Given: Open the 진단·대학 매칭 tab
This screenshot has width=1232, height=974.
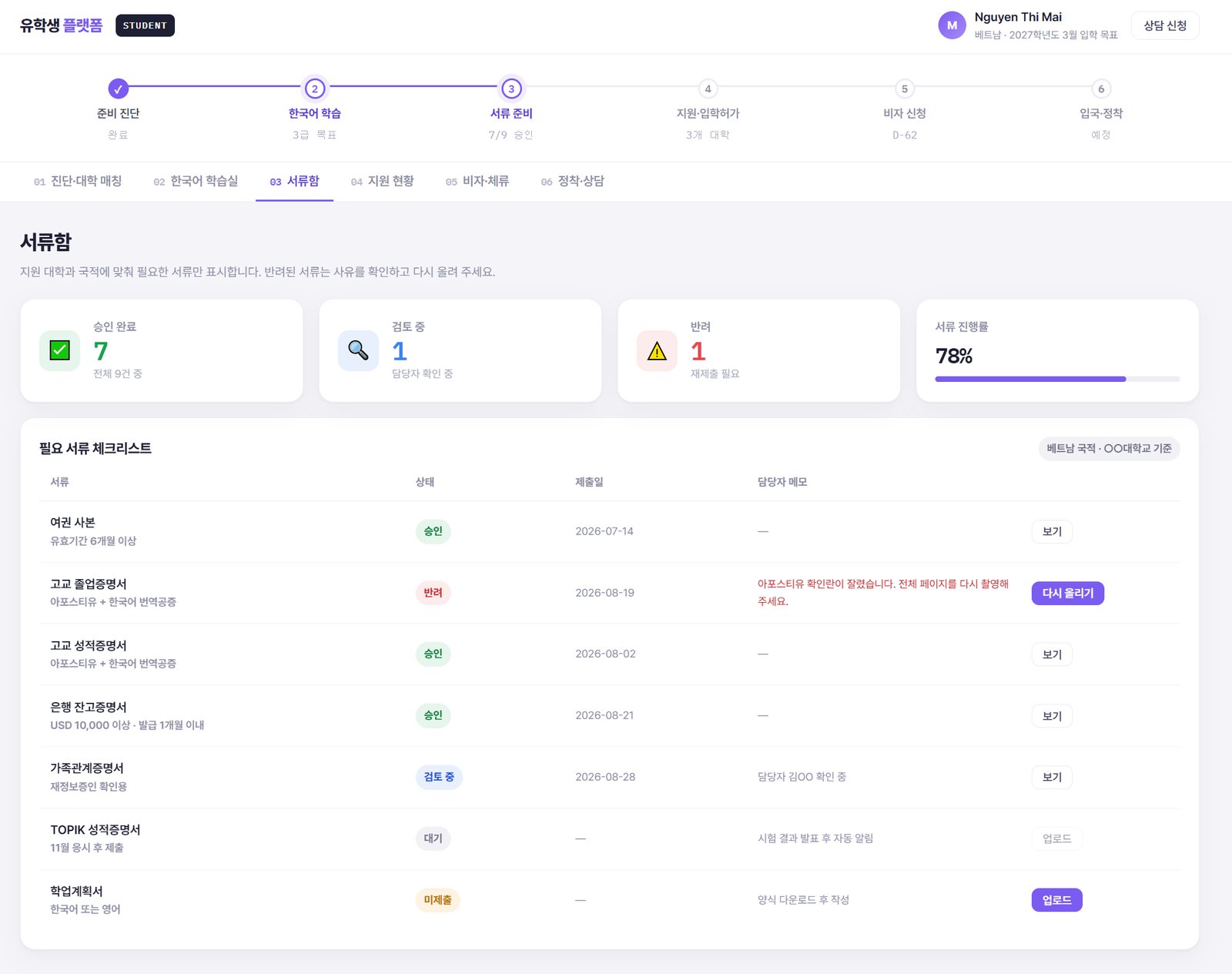Looking at the screenshot, I should (78, 181).
